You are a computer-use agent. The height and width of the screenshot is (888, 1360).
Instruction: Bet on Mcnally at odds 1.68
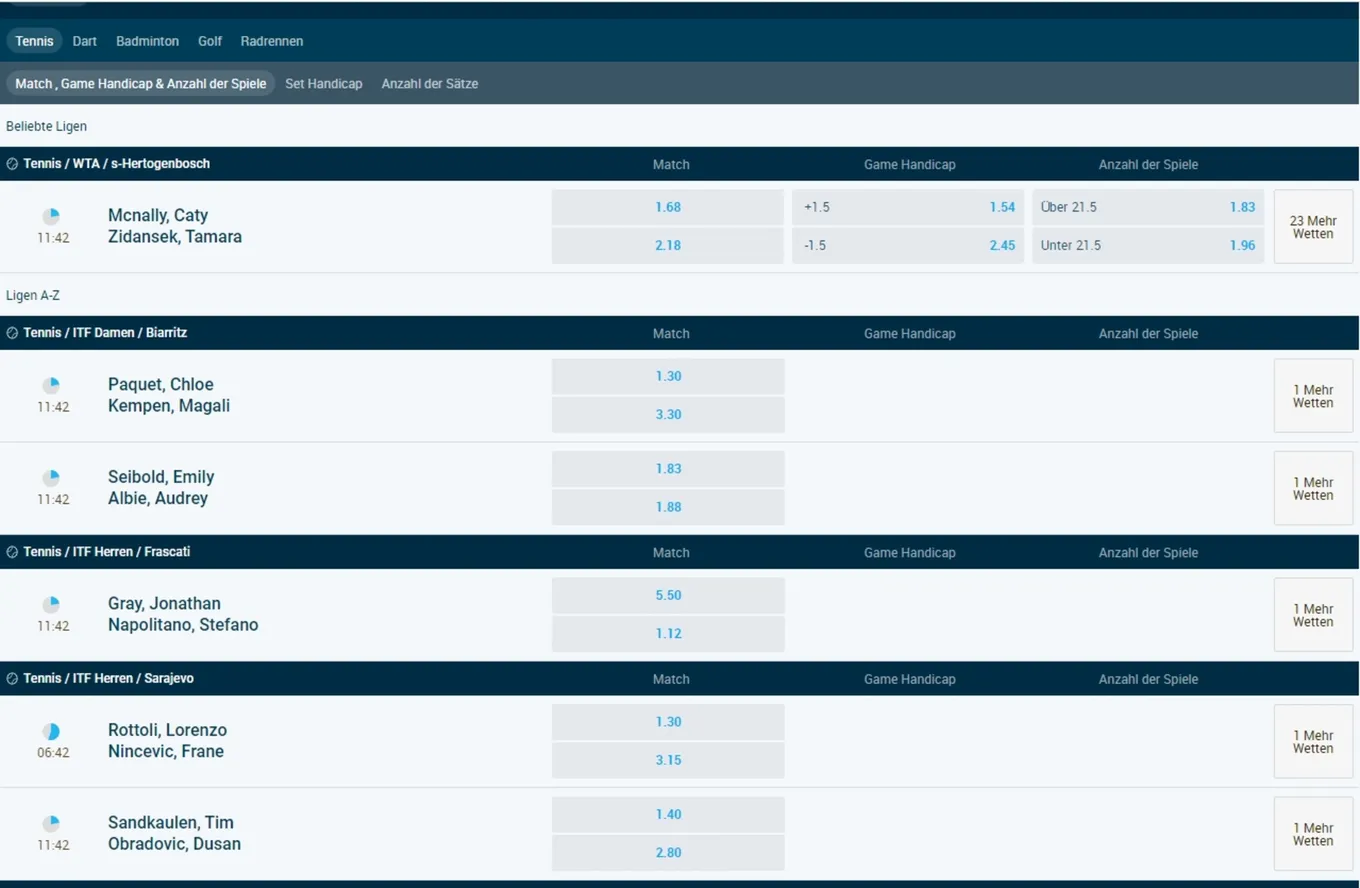[x=668, y=207]
